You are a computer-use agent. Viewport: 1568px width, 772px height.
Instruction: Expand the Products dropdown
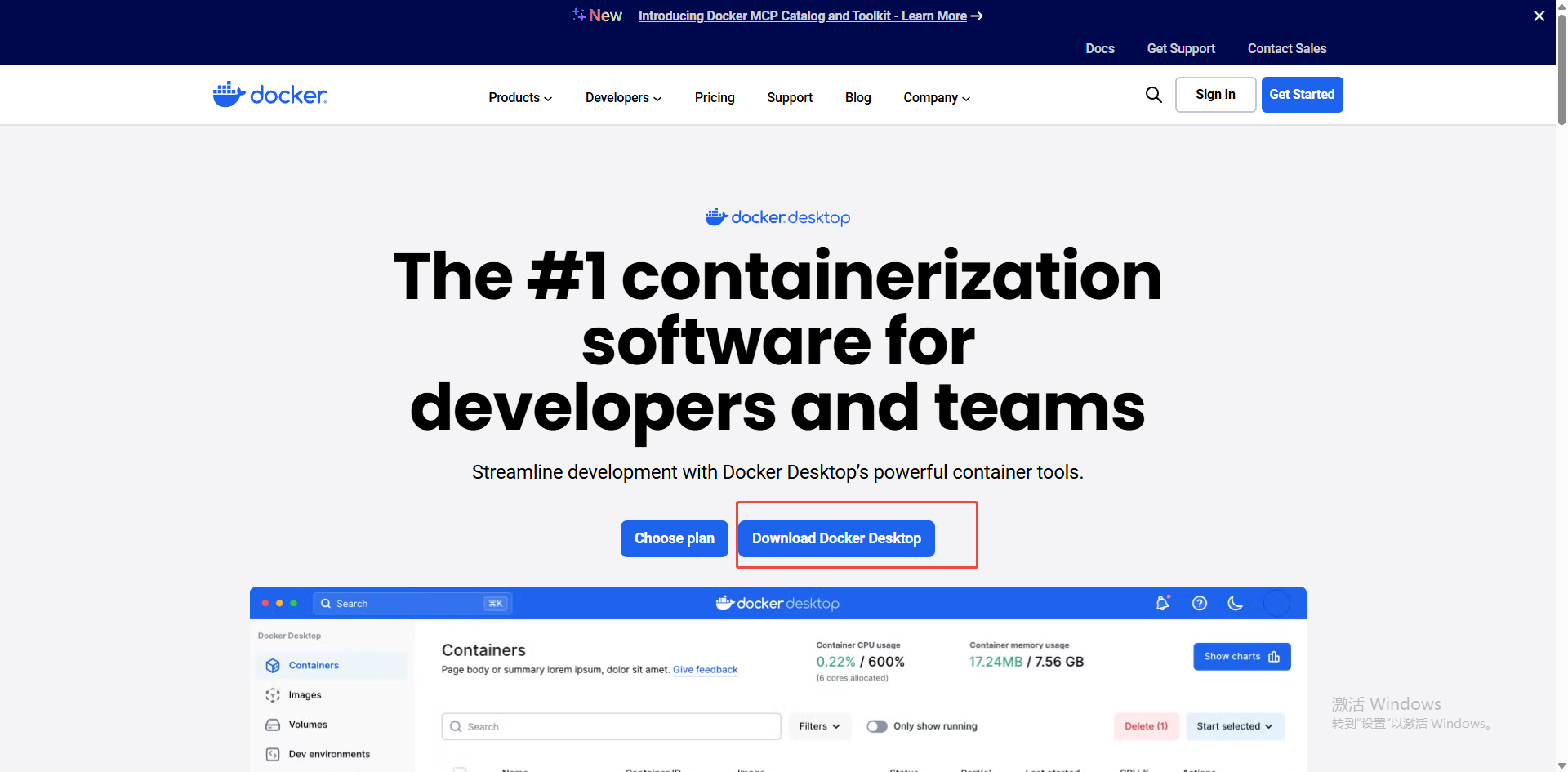coord(519,97)
